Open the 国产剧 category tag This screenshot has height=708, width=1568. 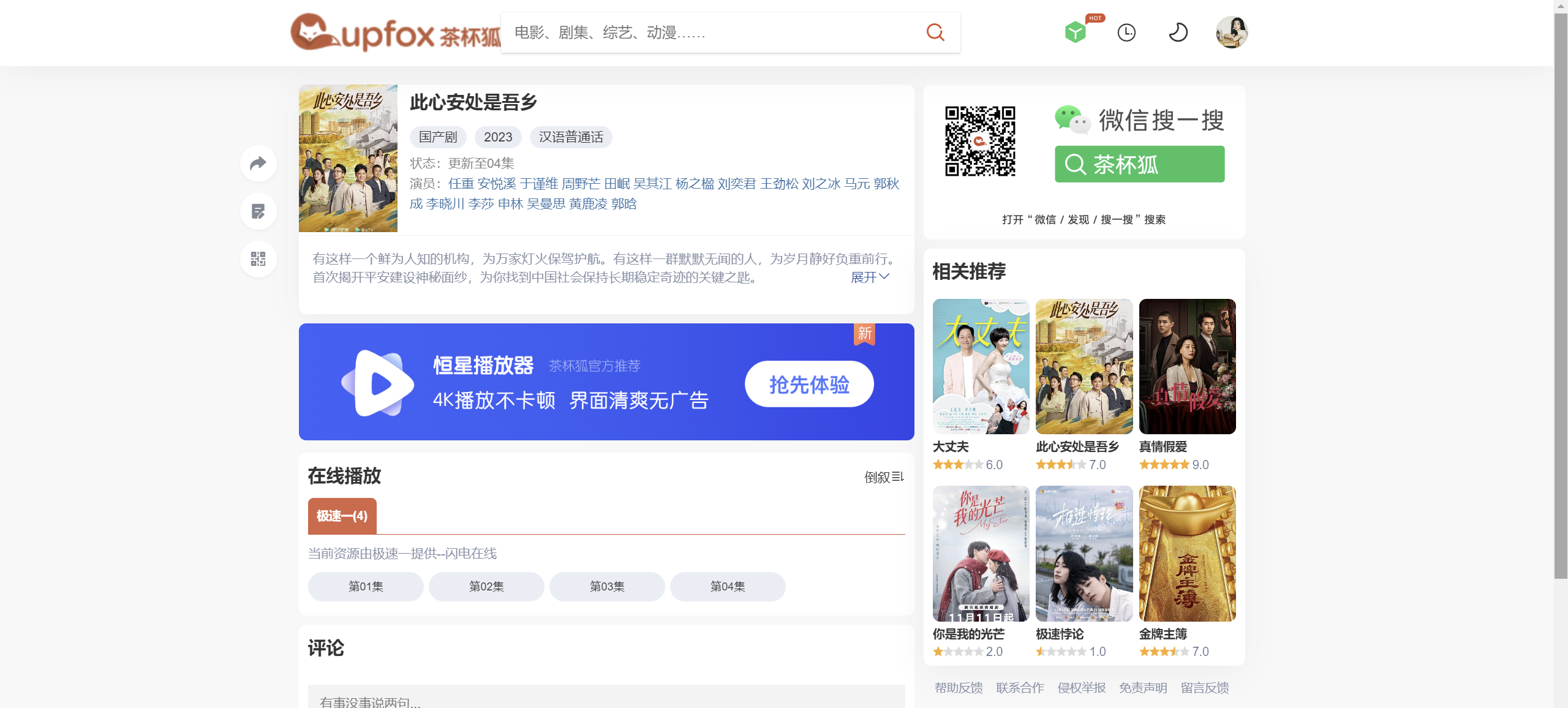[x=438, y=137]
